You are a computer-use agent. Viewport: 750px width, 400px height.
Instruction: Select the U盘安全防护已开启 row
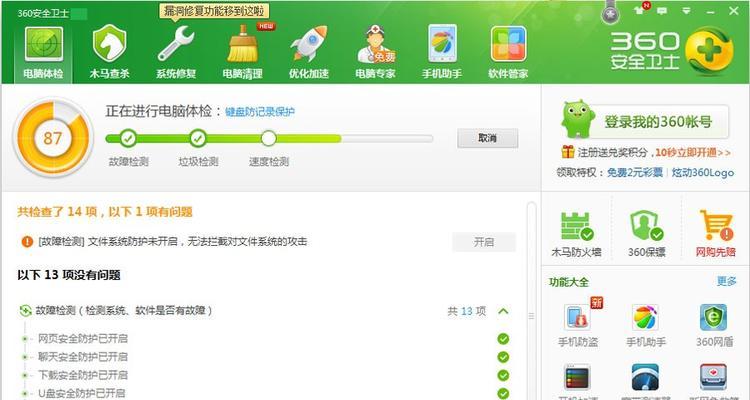264,393
